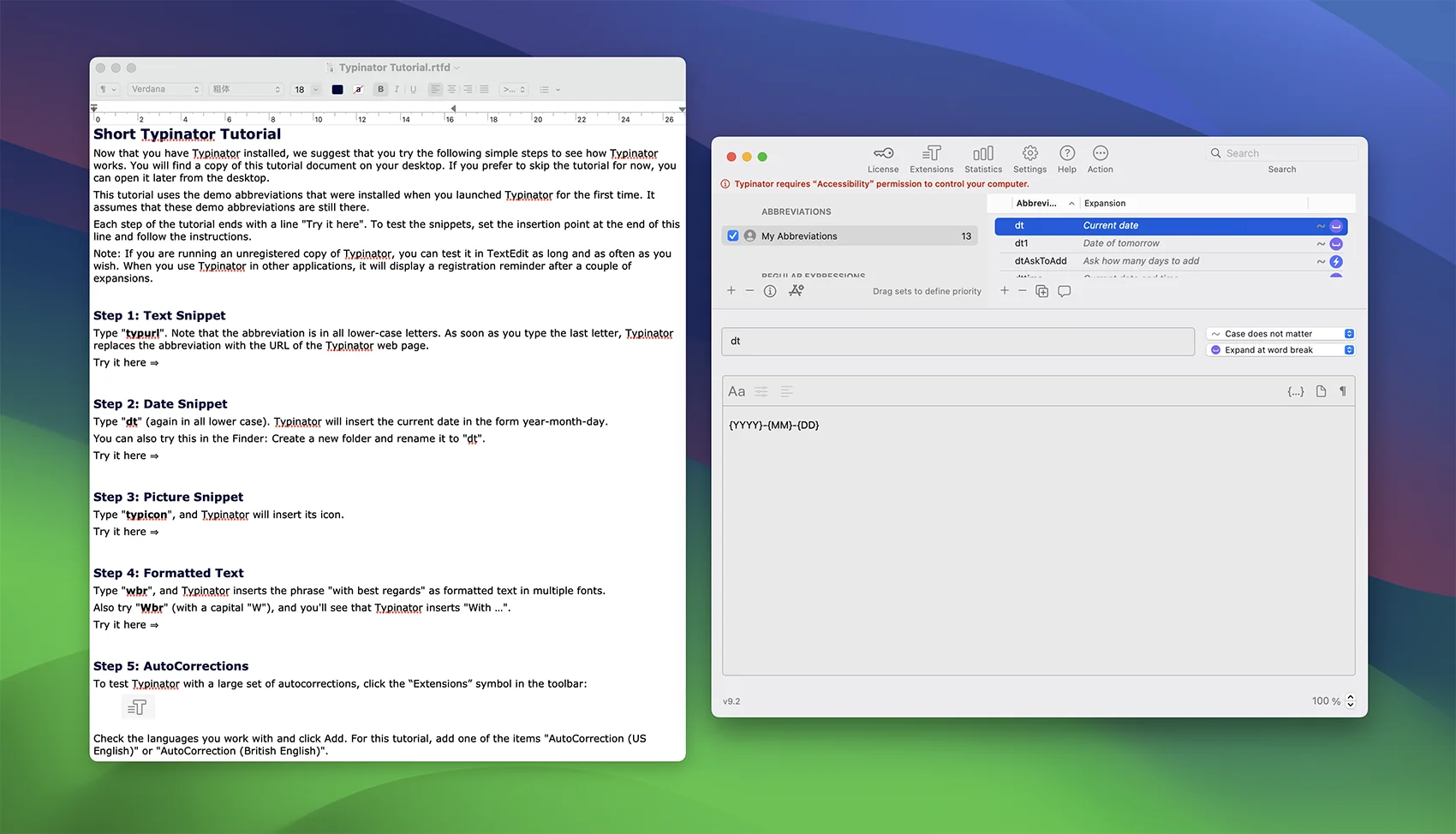Click the purple word break icon on dt row
Screen dimensions: 1456x834
[x=1336, y=226]
